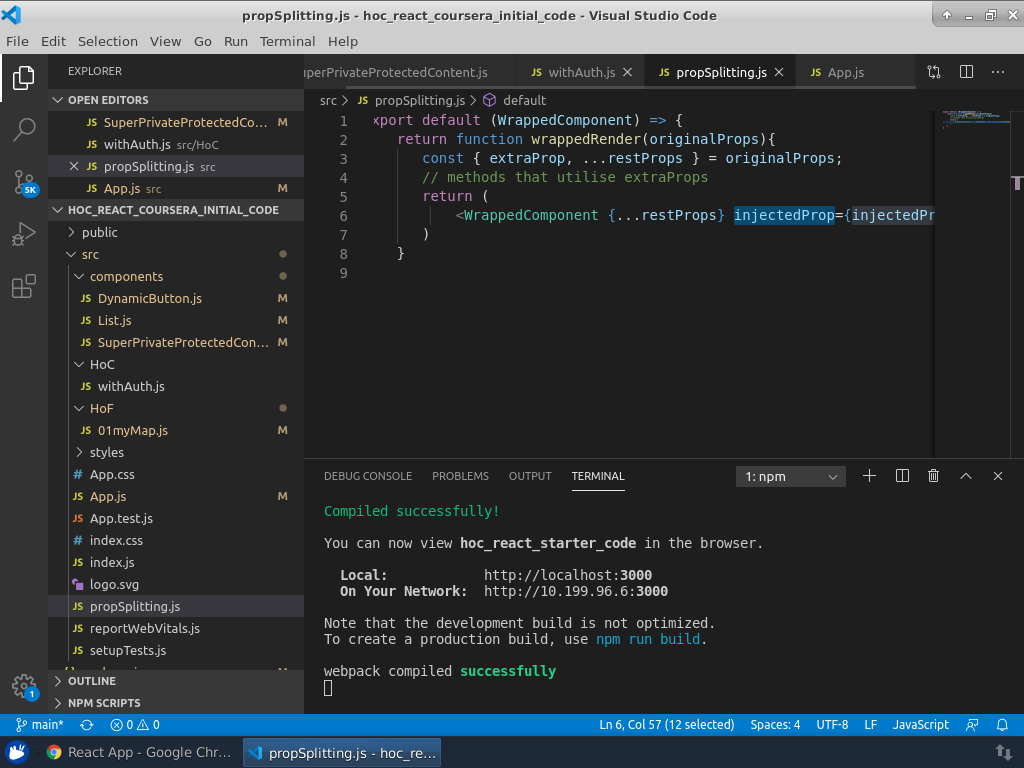Open the withAuth.js file in HoC
The width and height of the screenshot is (1024, 768).
pyautogui.click(x=131, y=386)
